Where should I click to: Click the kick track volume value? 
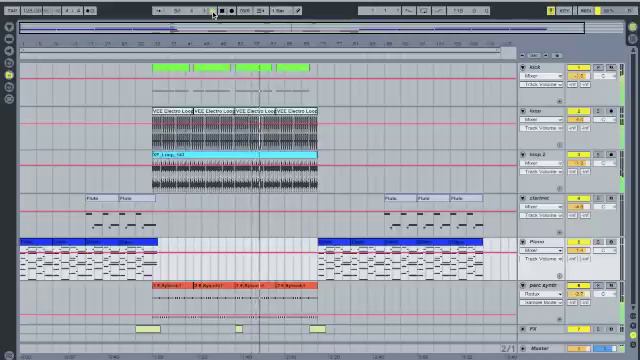click(578, 76)
